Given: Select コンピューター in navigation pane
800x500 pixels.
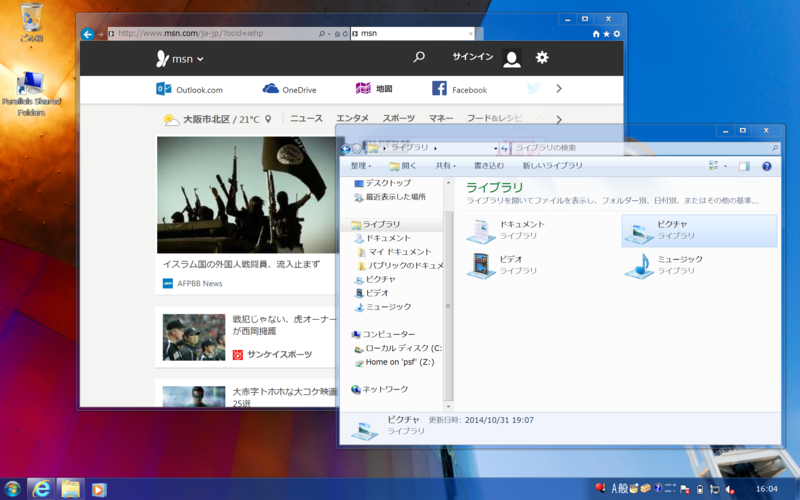Looking at the screenshot, I should pyautogui.click(x=383, y=335).
